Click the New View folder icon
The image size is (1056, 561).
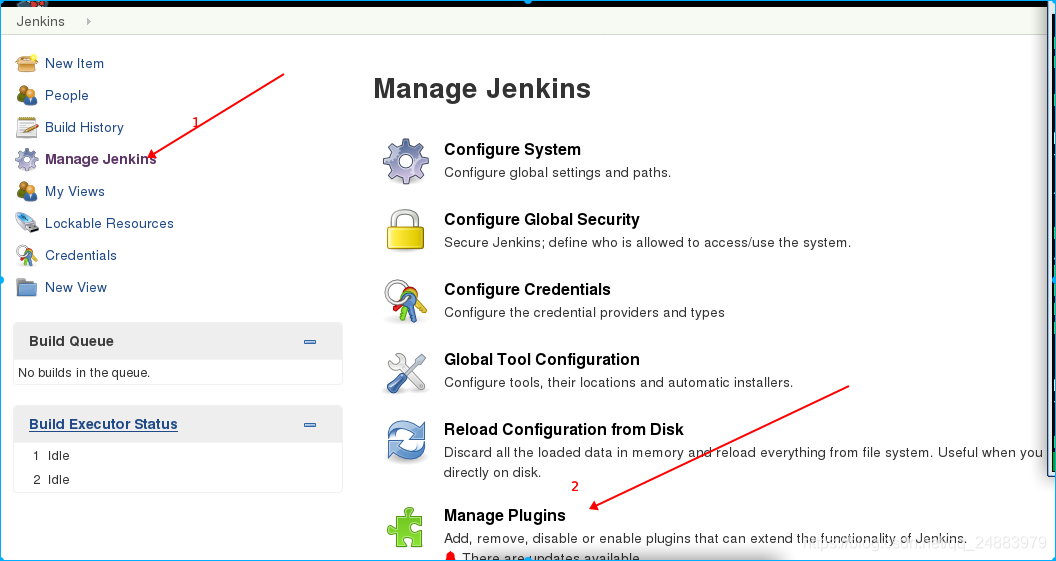(x=27, y=288)
